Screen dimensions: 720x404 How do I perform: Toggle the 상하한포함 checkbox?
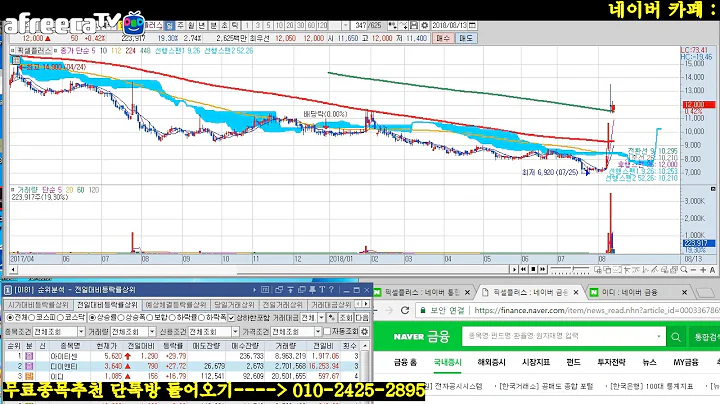point(231,317)
